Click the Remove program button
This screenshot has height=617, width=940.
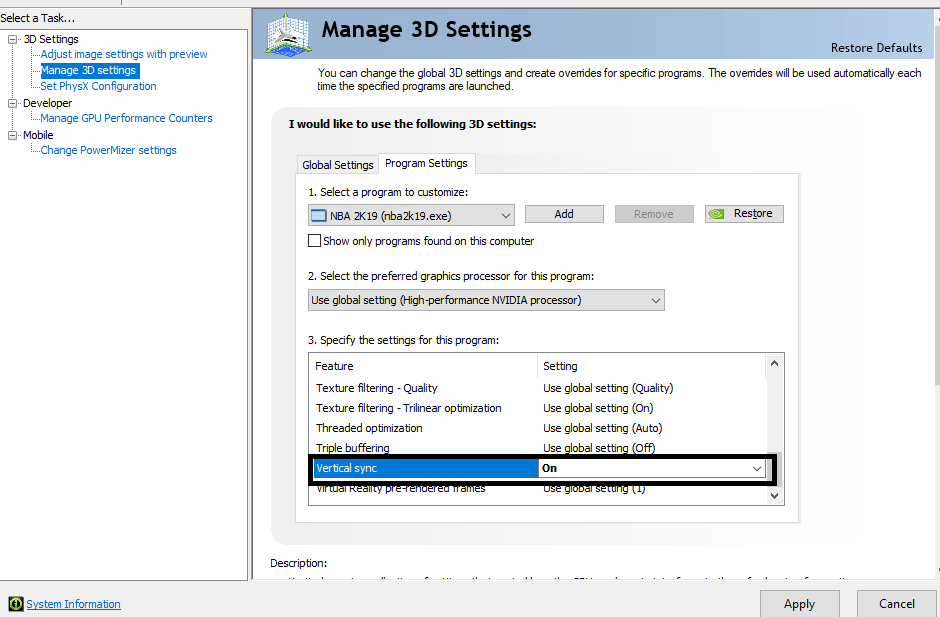pos(654,214)
